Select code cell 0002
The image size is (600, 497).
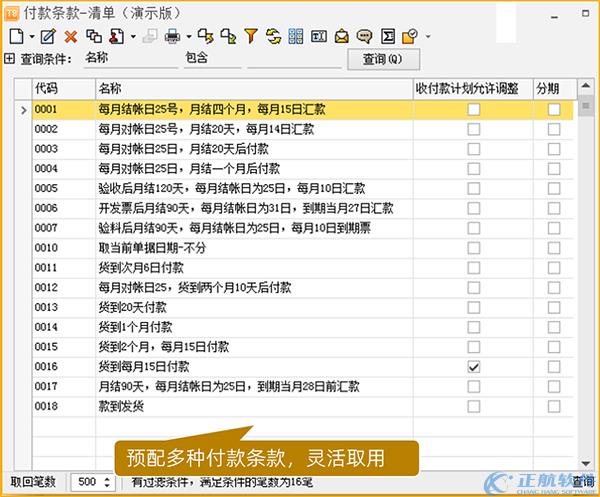coord(64,129)
